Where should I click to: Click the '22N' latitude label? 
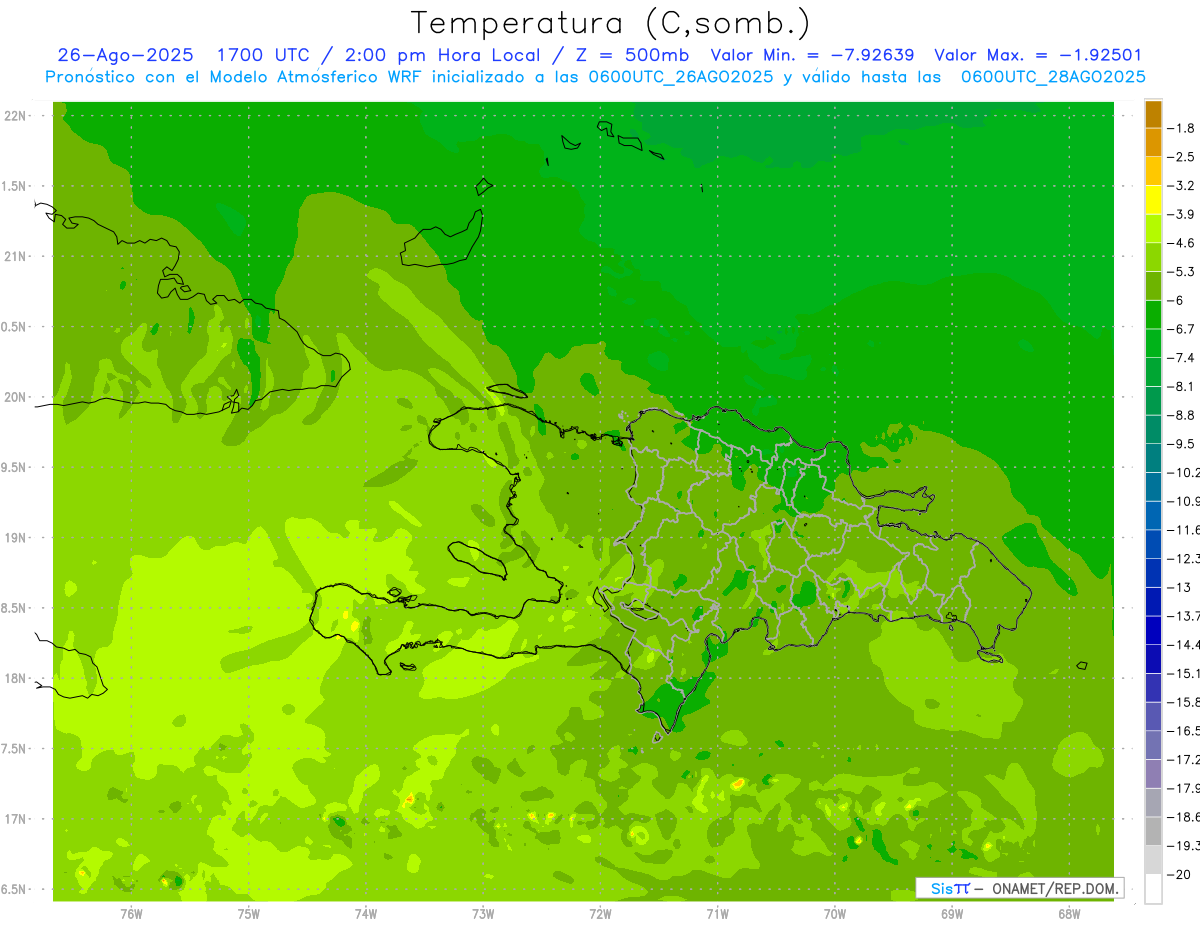[x=15, y=116]
